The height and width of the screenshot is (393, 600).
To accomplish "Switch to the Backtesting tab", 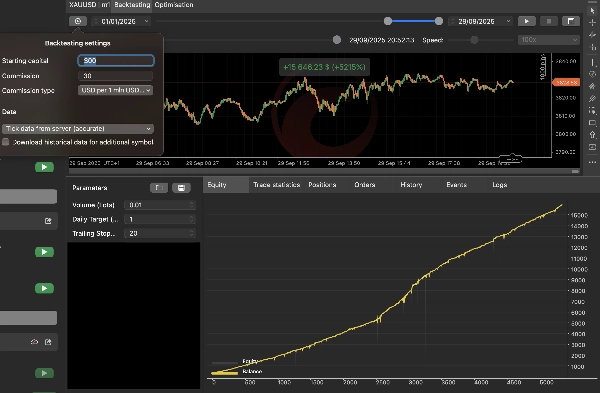I will coord(132,5).
